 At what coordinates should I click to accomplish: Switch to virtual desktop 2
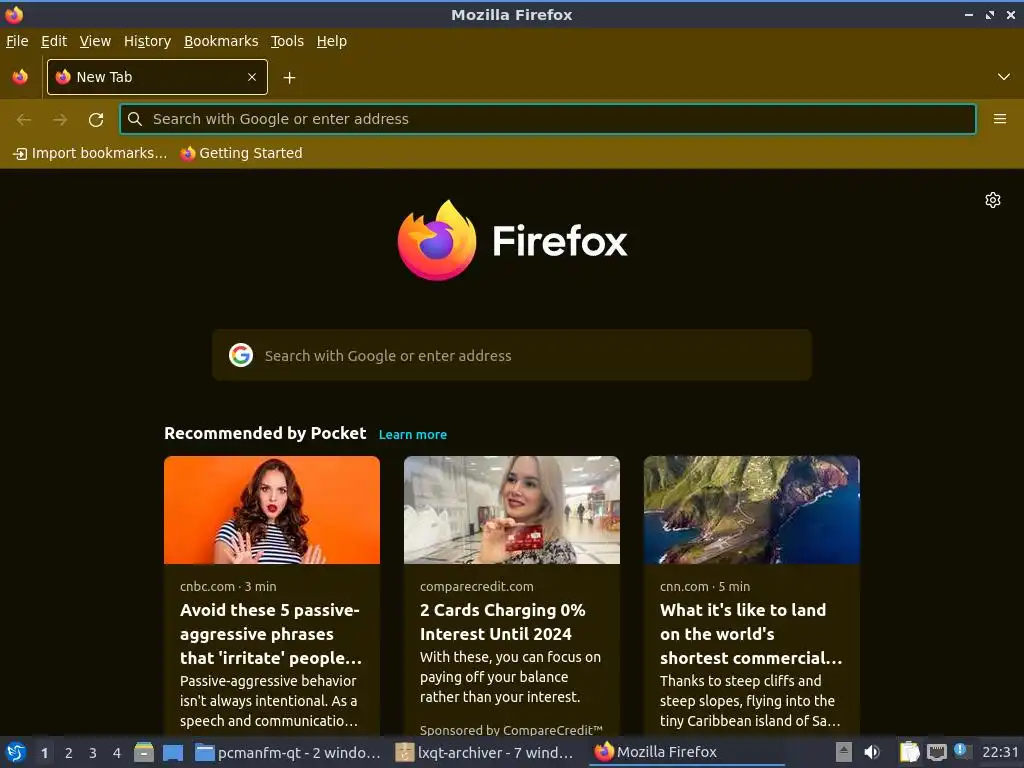tap(69, 753)
